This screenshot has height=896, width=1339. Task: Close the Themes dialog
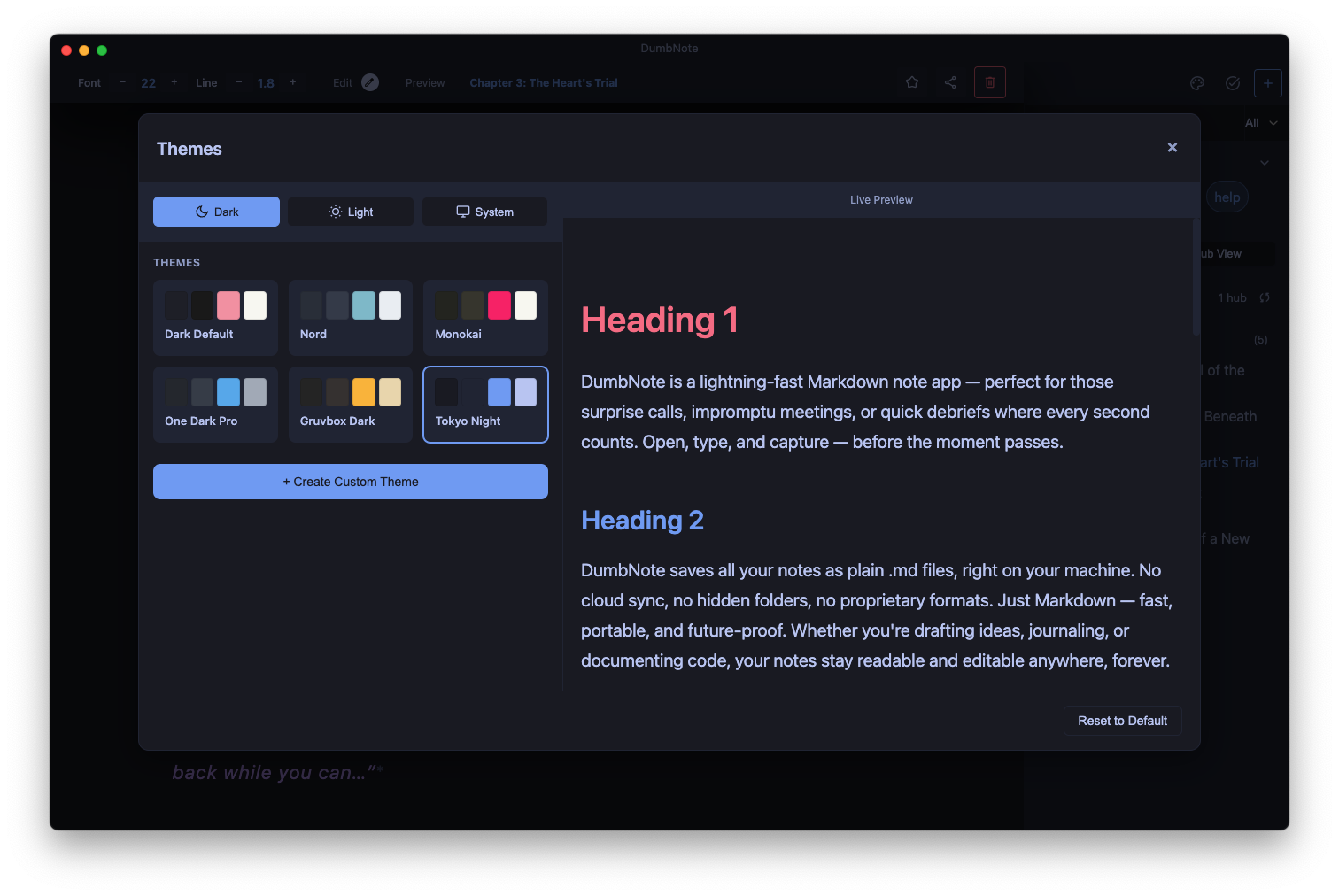tap(1172, 148)
